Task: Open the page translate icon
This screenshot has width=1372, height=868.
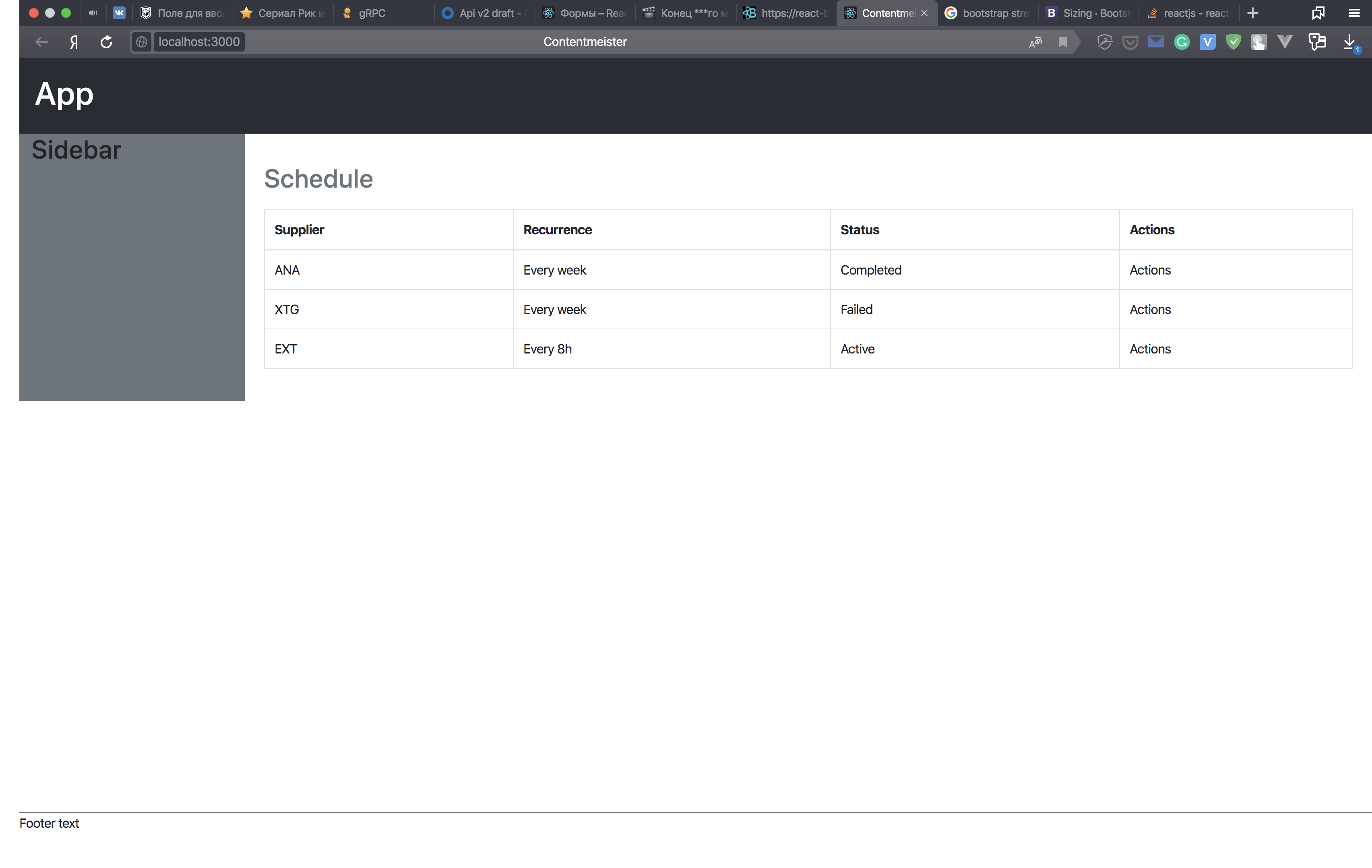Action: pos(1035,41)
